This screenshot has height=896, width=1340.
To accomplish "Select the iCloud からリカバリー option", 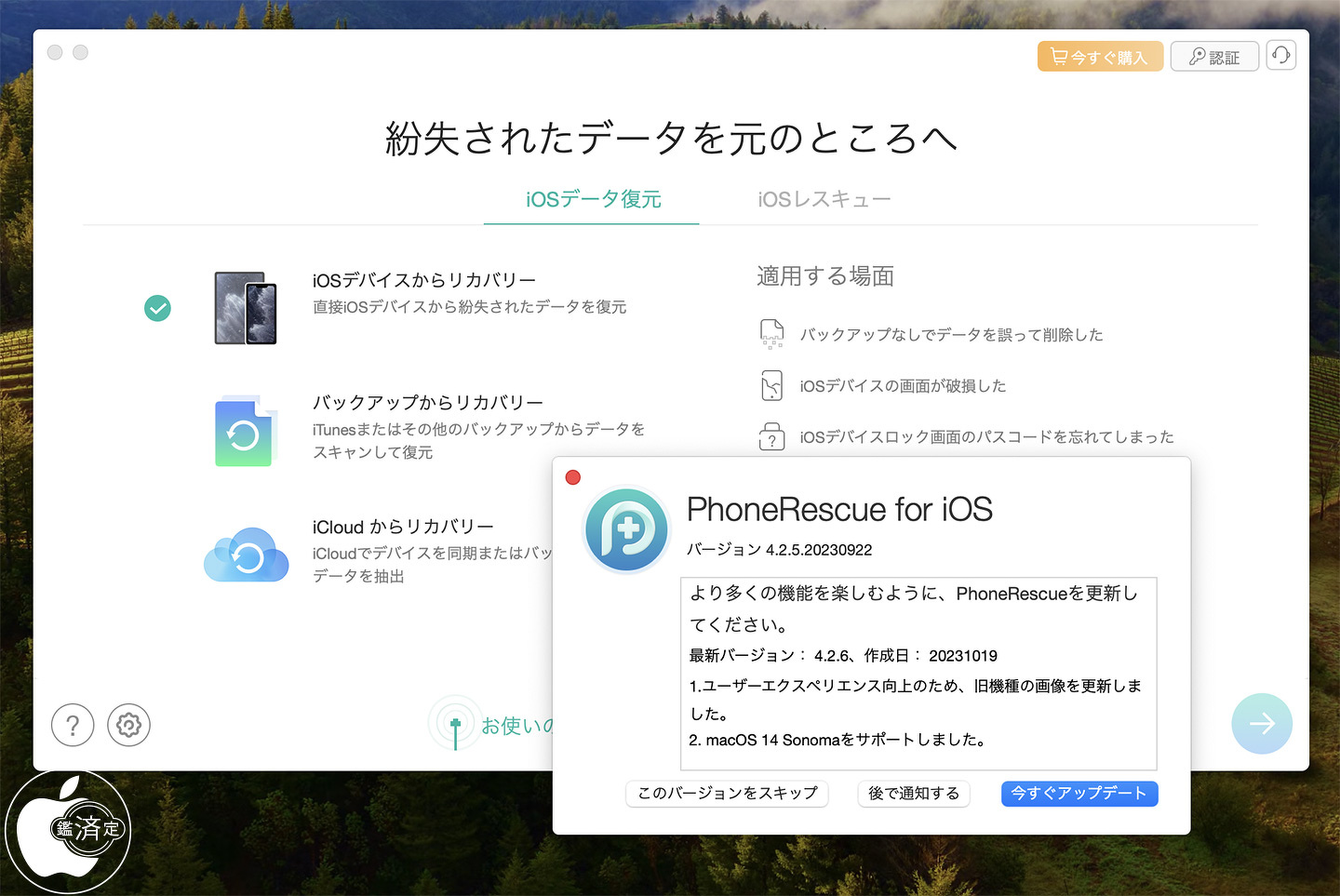I will pyautogui.click(x=403, y=527).
